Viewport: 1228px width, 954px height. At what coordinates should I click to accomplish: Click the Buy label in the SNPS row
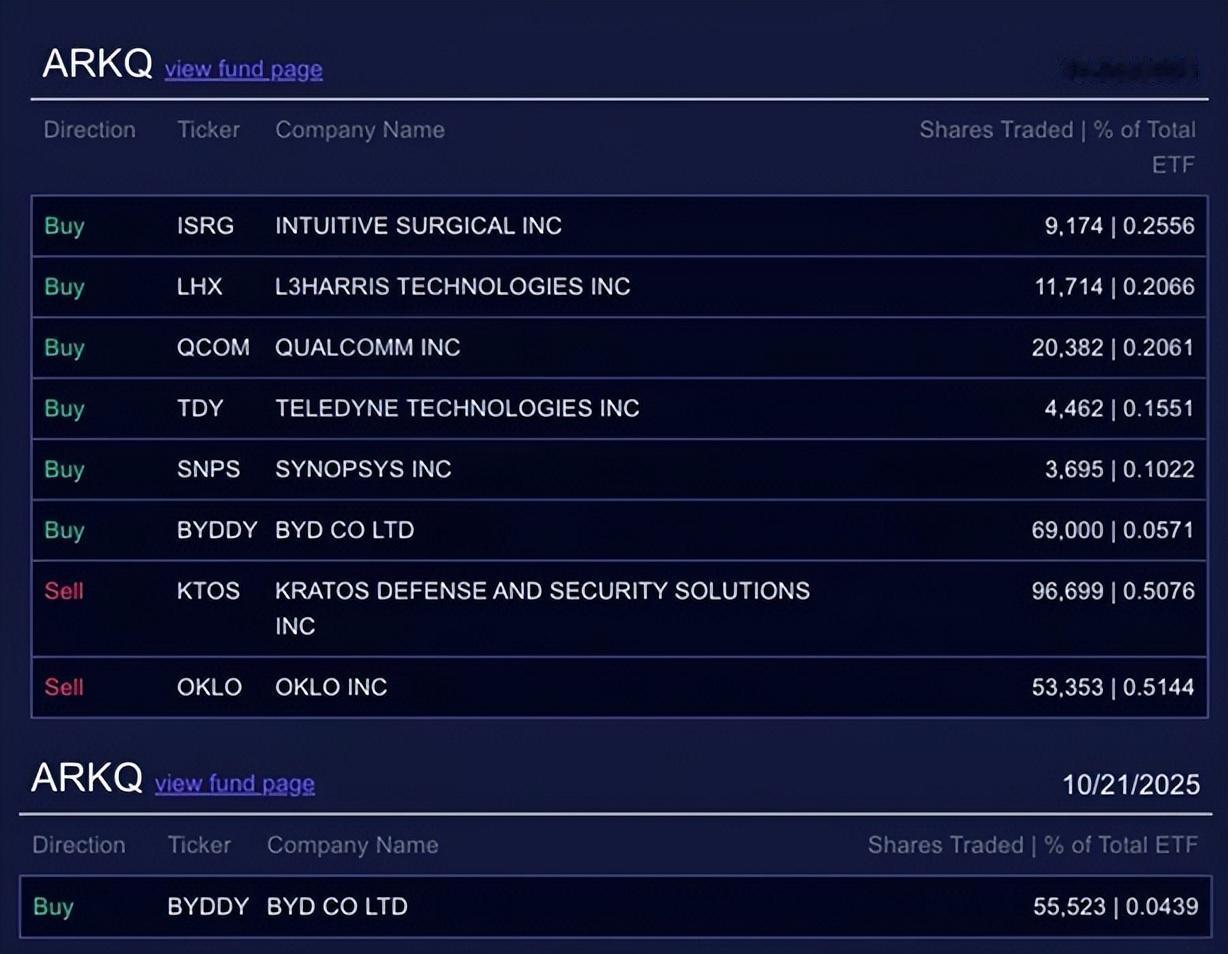tap(64, 471)
